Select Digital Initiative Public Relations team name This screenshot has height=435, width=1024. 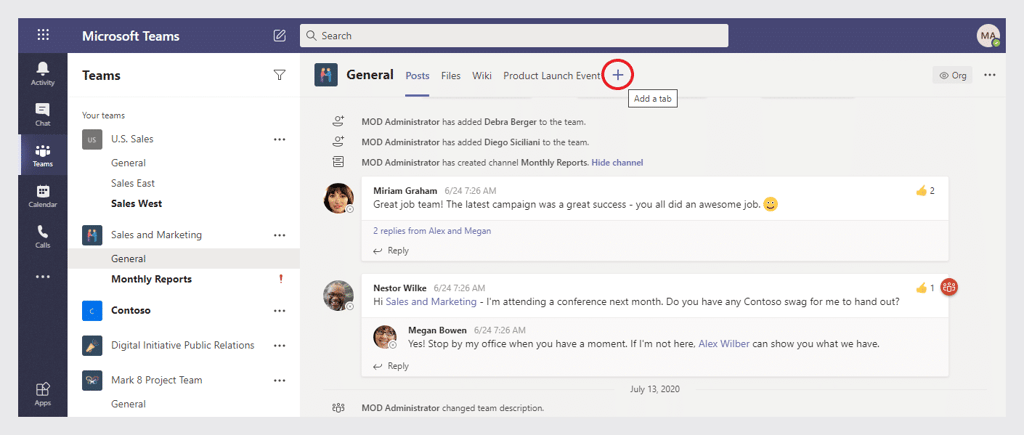(x=183, y=345)
